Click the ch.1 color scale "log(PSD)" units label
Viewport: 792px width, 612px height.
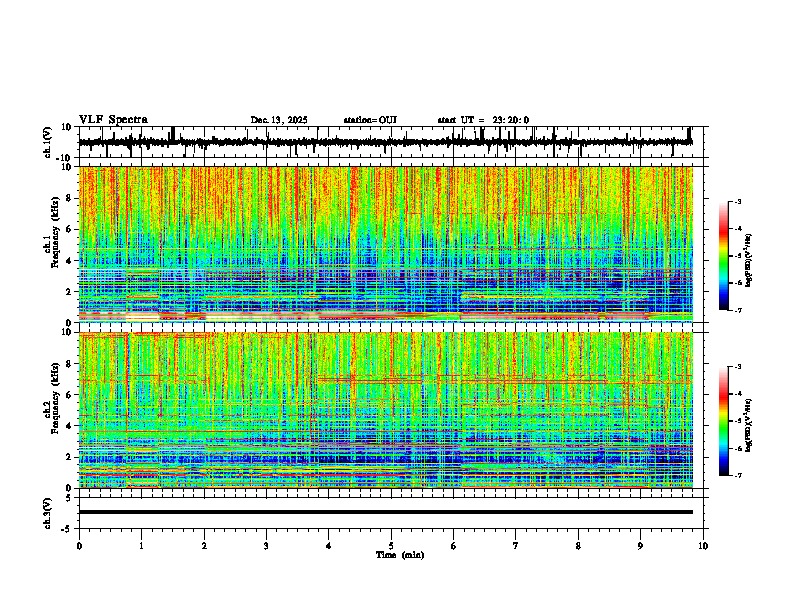tap(749, 261)
